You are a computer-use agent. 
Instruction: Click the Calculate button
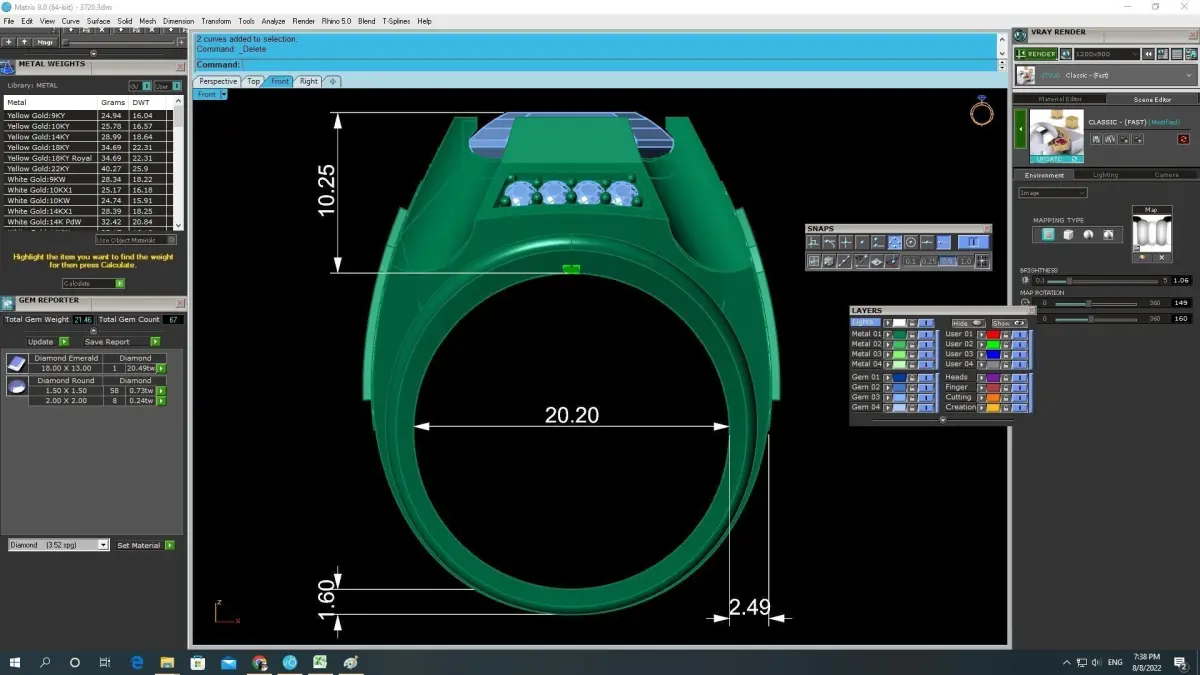point(93,284)
